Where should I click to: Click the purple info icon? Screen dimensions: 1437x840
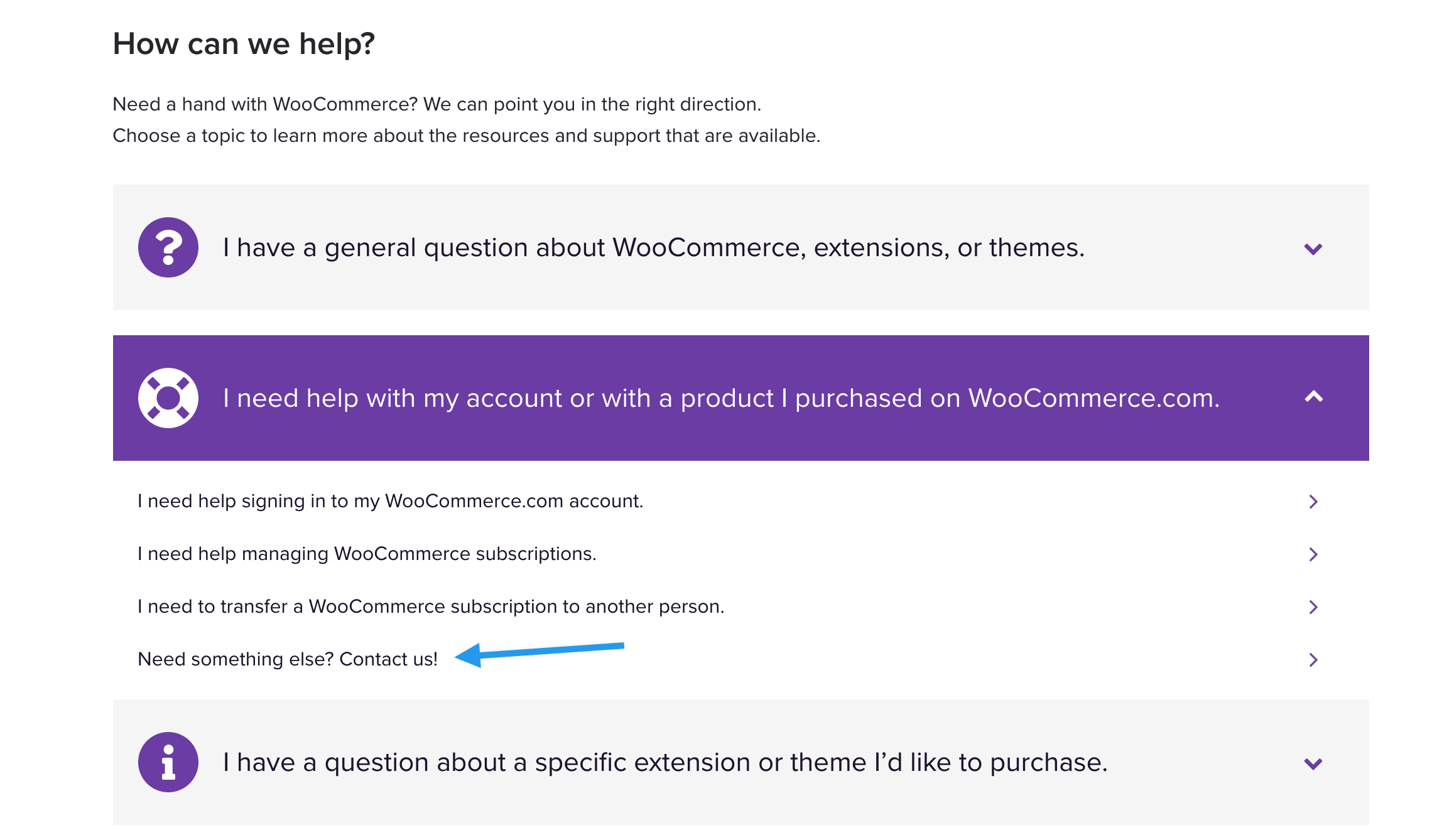coord(168,762)
